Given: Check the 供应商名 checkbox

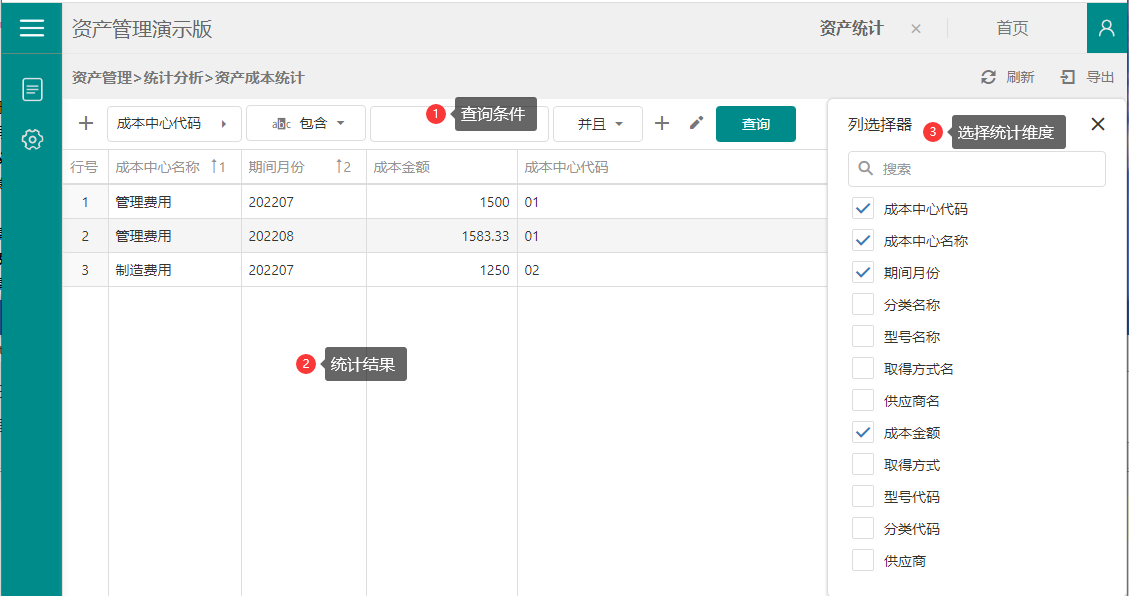Looking at the screenshot, I should (x=863, y=400).
